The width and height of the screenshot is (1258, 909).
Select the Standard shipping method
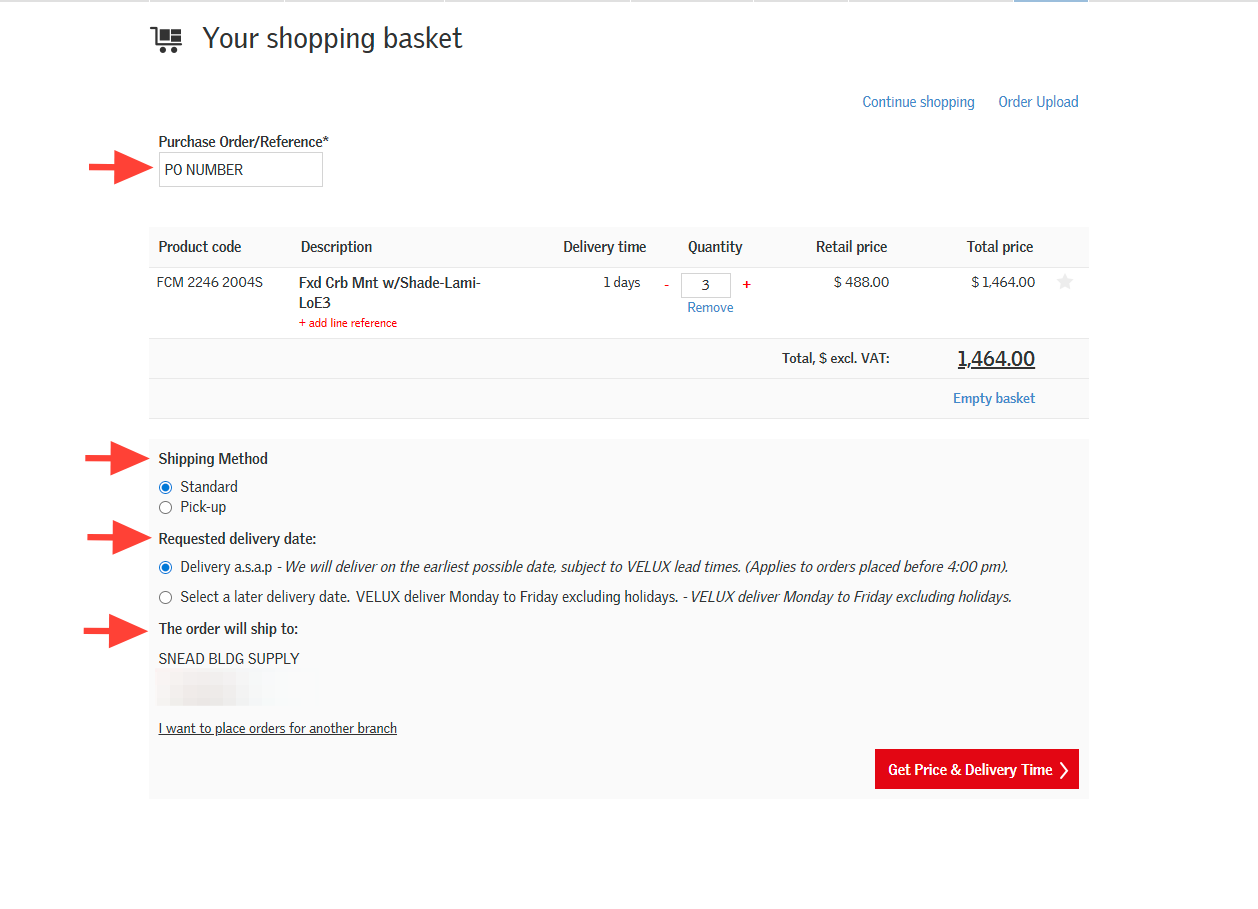(166, 487)
